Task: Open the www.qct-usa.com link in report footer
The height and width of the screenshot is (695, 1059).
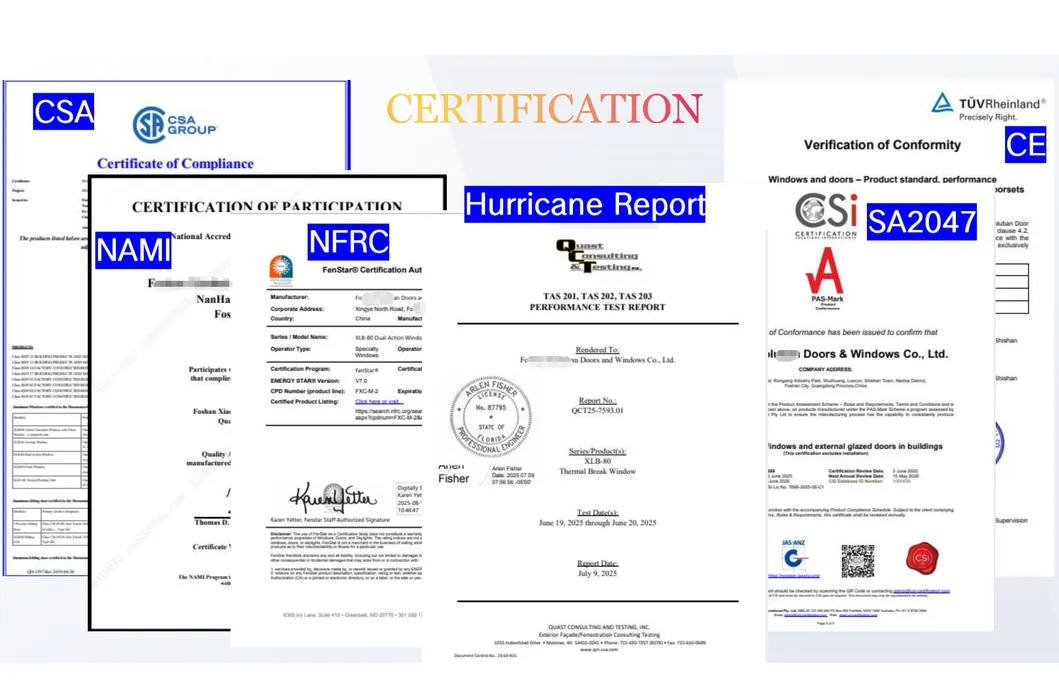Action: point(599,650)
